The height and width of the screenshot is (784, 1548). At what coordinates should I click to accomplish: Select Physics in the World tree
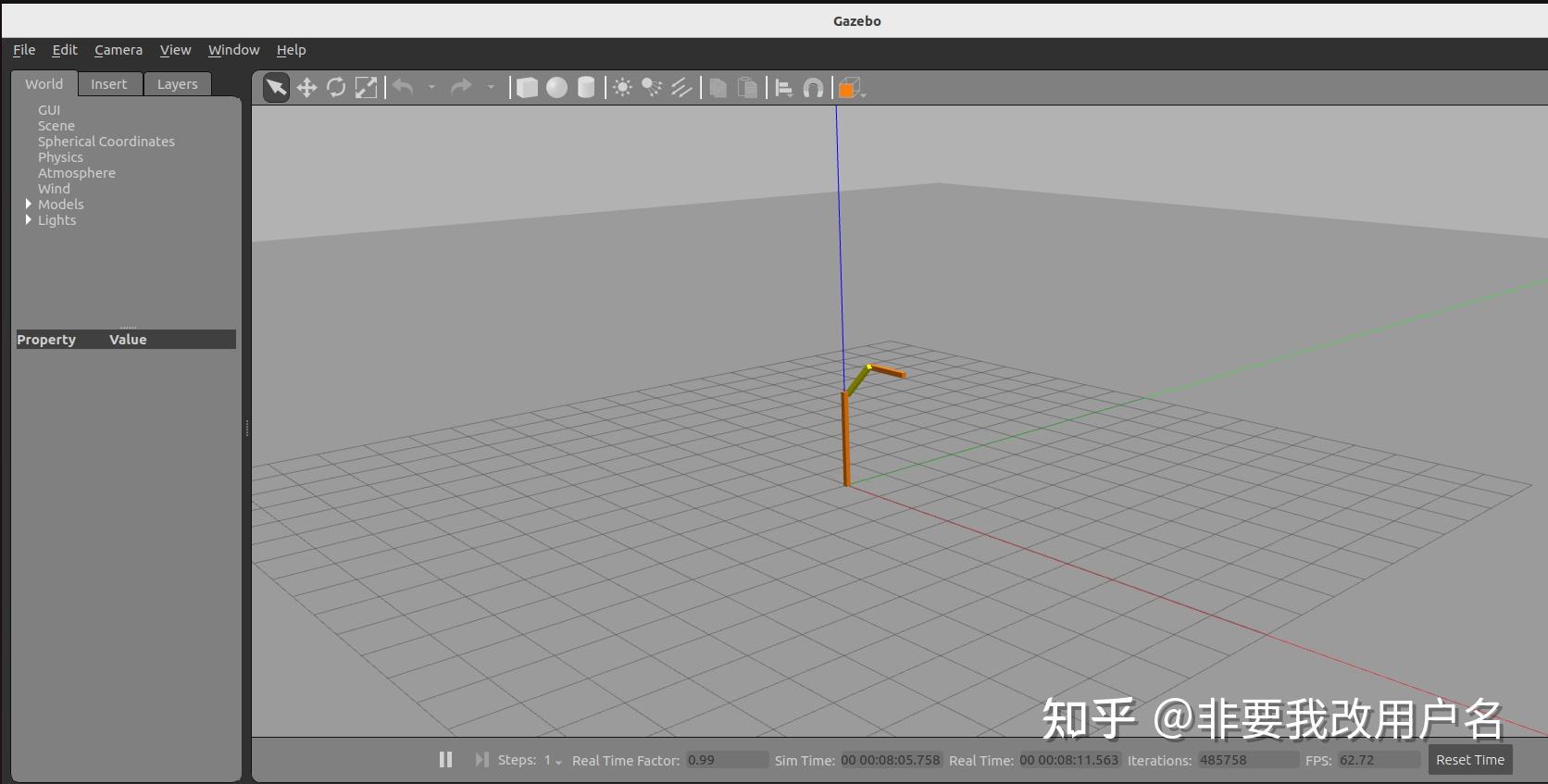(x=60, y=157)
